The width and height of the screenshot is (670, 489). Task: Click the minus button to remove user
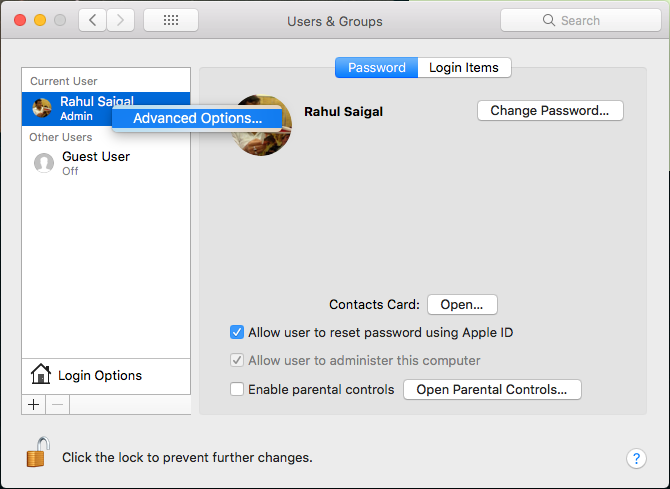click(x=57, y=404)
